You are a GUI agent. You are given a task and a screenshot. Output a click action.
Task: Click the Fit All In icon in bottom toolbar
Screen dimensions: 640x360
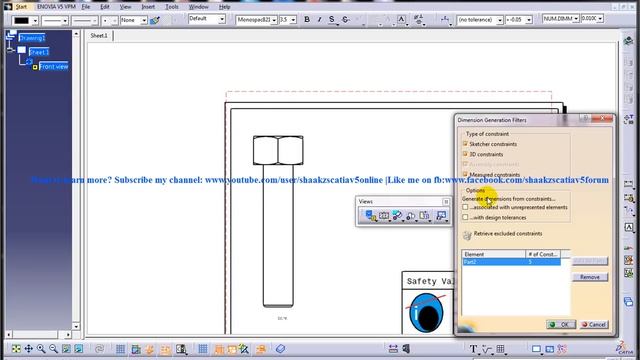(16, 349)
